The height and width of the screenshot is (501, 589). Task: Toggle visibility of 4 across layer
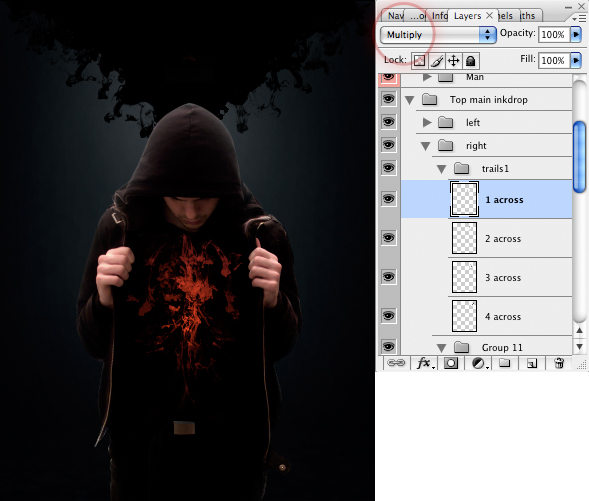(x=389, y=316)
